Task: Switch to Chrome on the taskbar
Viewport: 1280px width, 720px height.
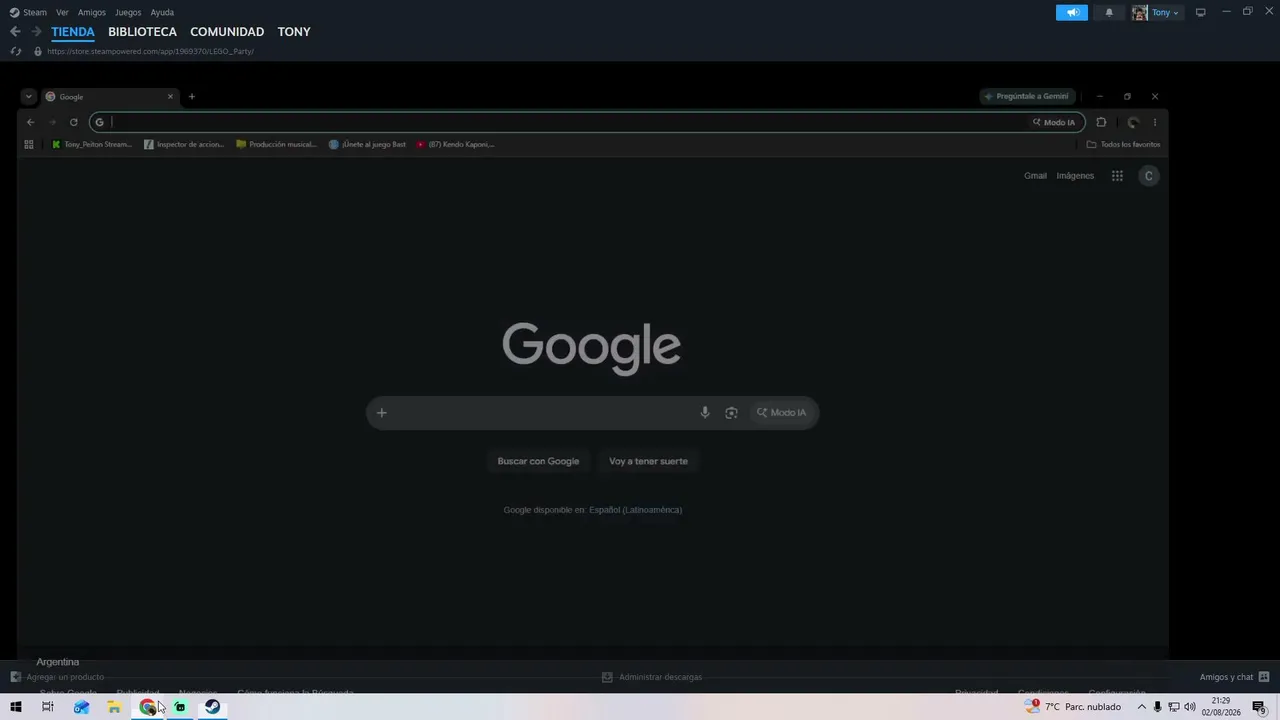Action: (148, 707)
